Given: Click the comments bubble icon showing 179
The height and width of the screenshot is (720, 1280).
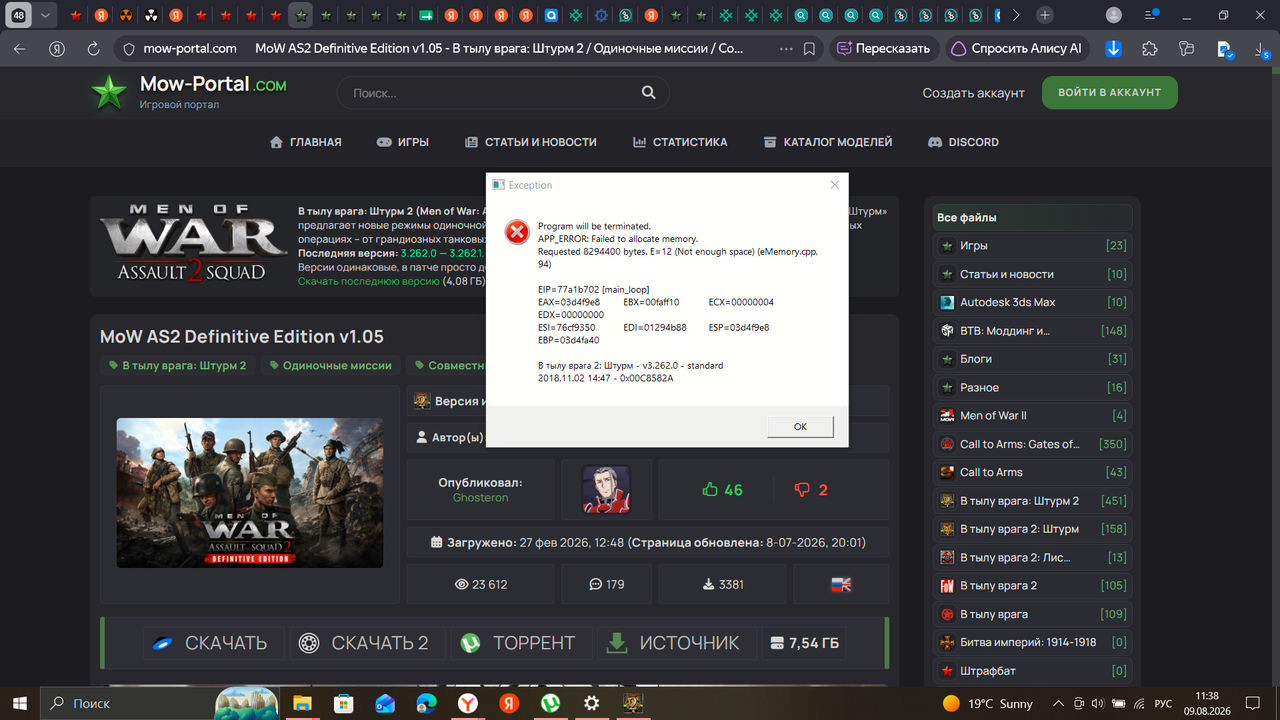Looking at the screenshot, I should 595,584.
